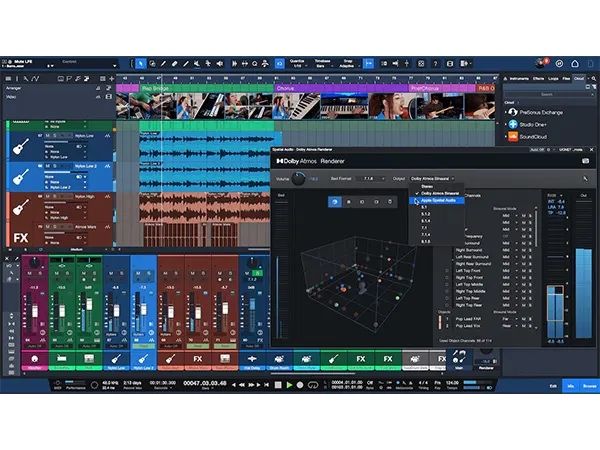Screen dimensions: 600x450
Task: Stop playback with the square Stop button
Action: (278, 385)
